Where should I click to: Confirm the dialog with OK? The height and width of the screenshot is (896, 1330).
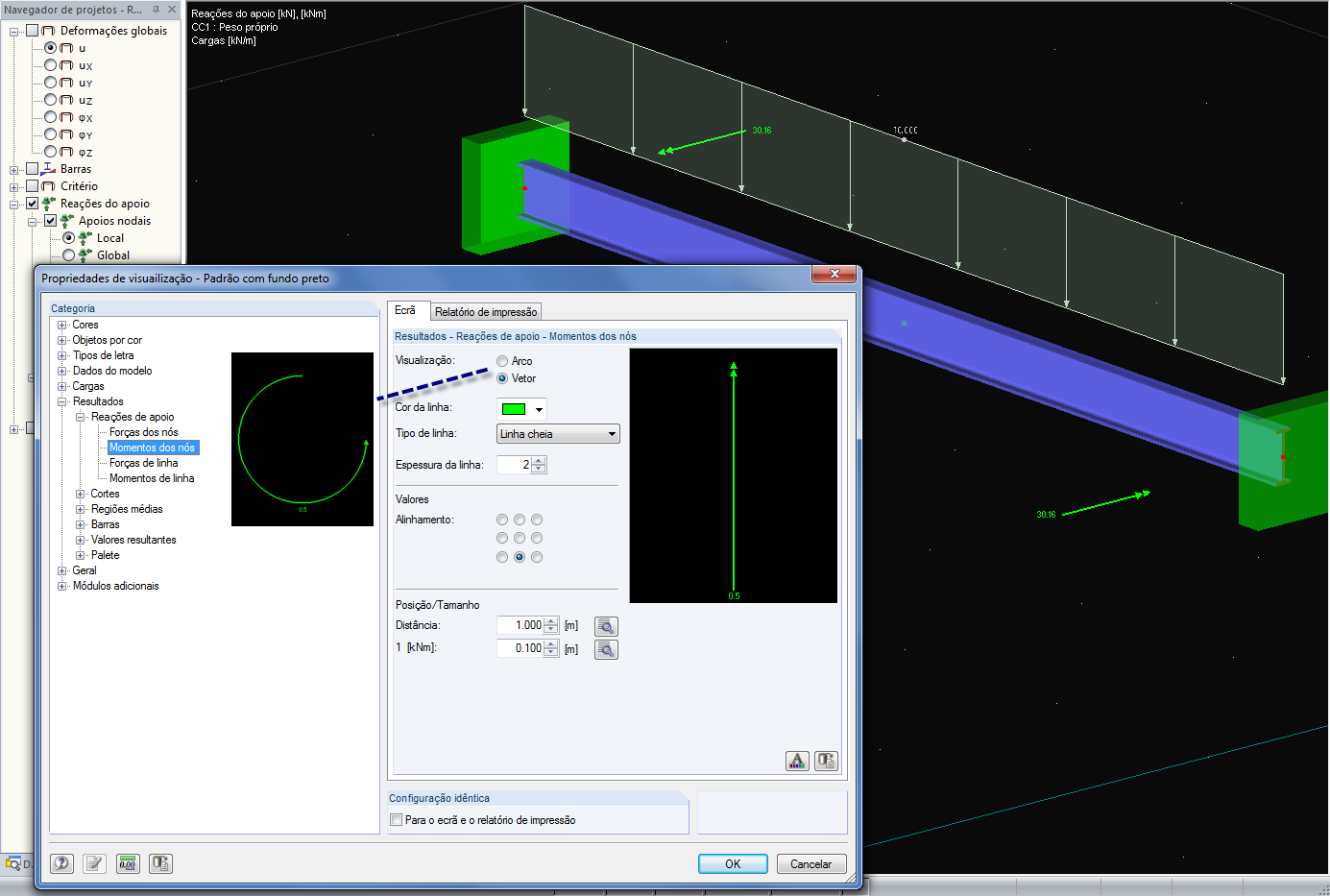click(x=733, y=863)
